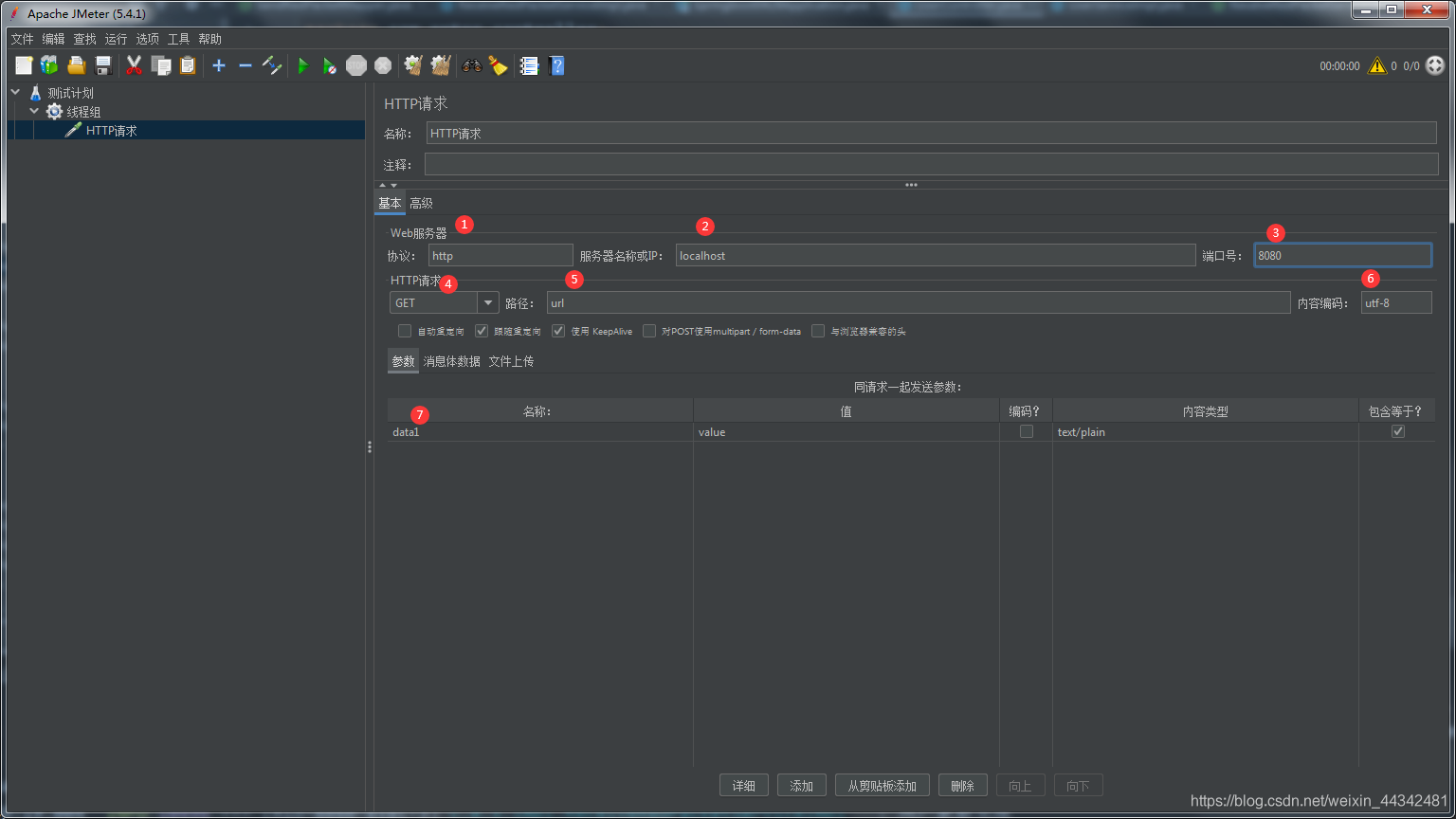Open help with question mark icon
Image resolution: width=1456 pixels, height=819 pixels.
(556, 65)
